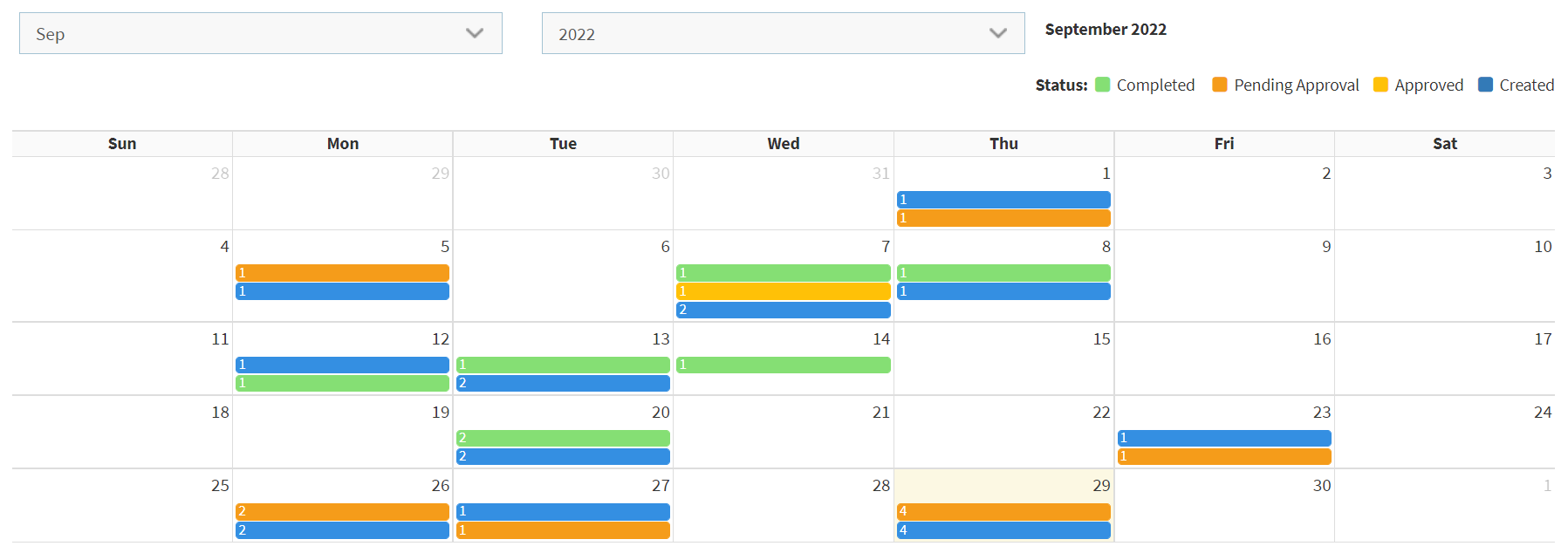Click the yellow Approved legend swatch

point(1380,85)
